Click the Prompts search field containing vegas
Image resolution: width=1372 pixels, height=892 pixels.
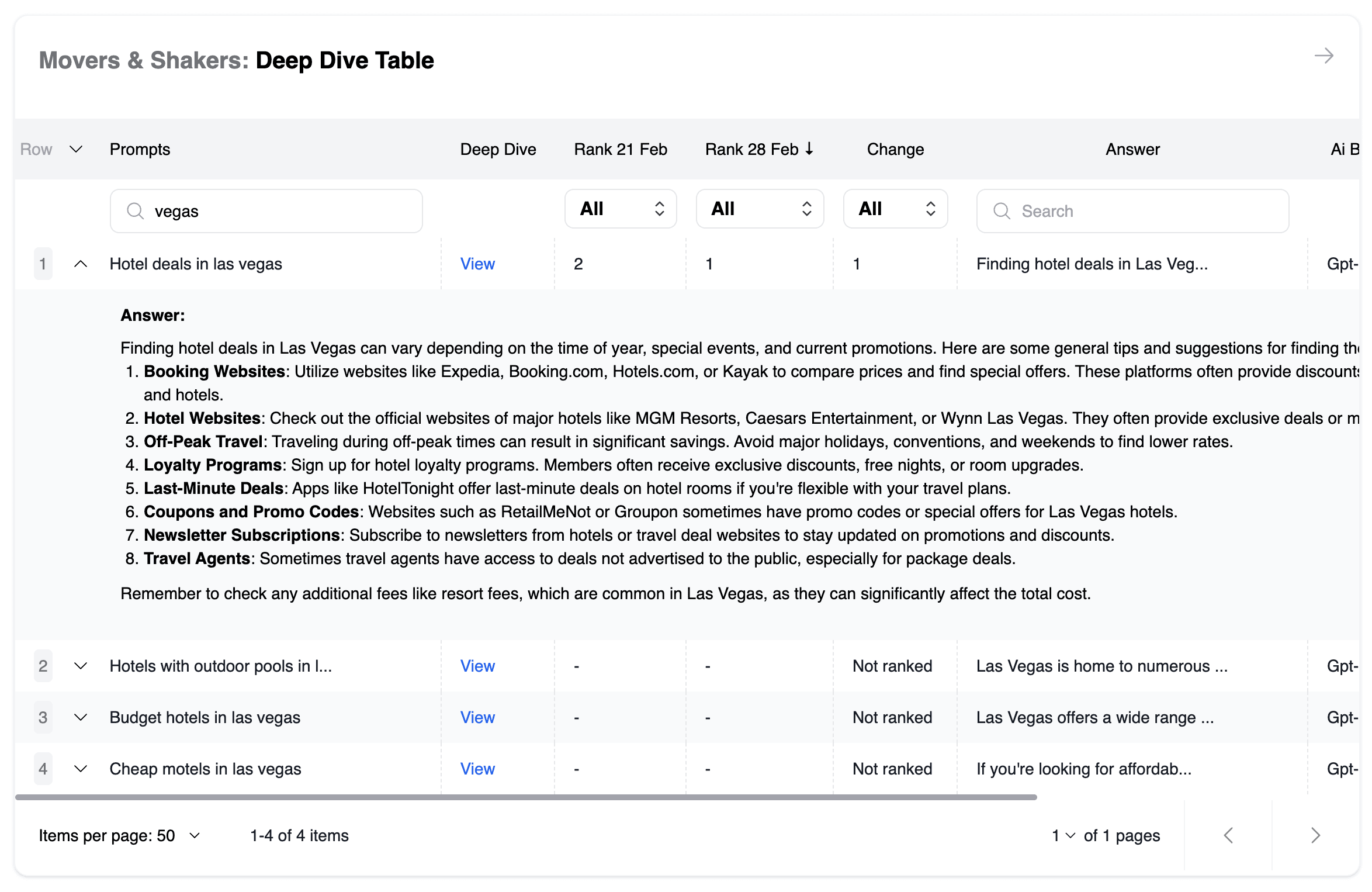tap(266, 210)
